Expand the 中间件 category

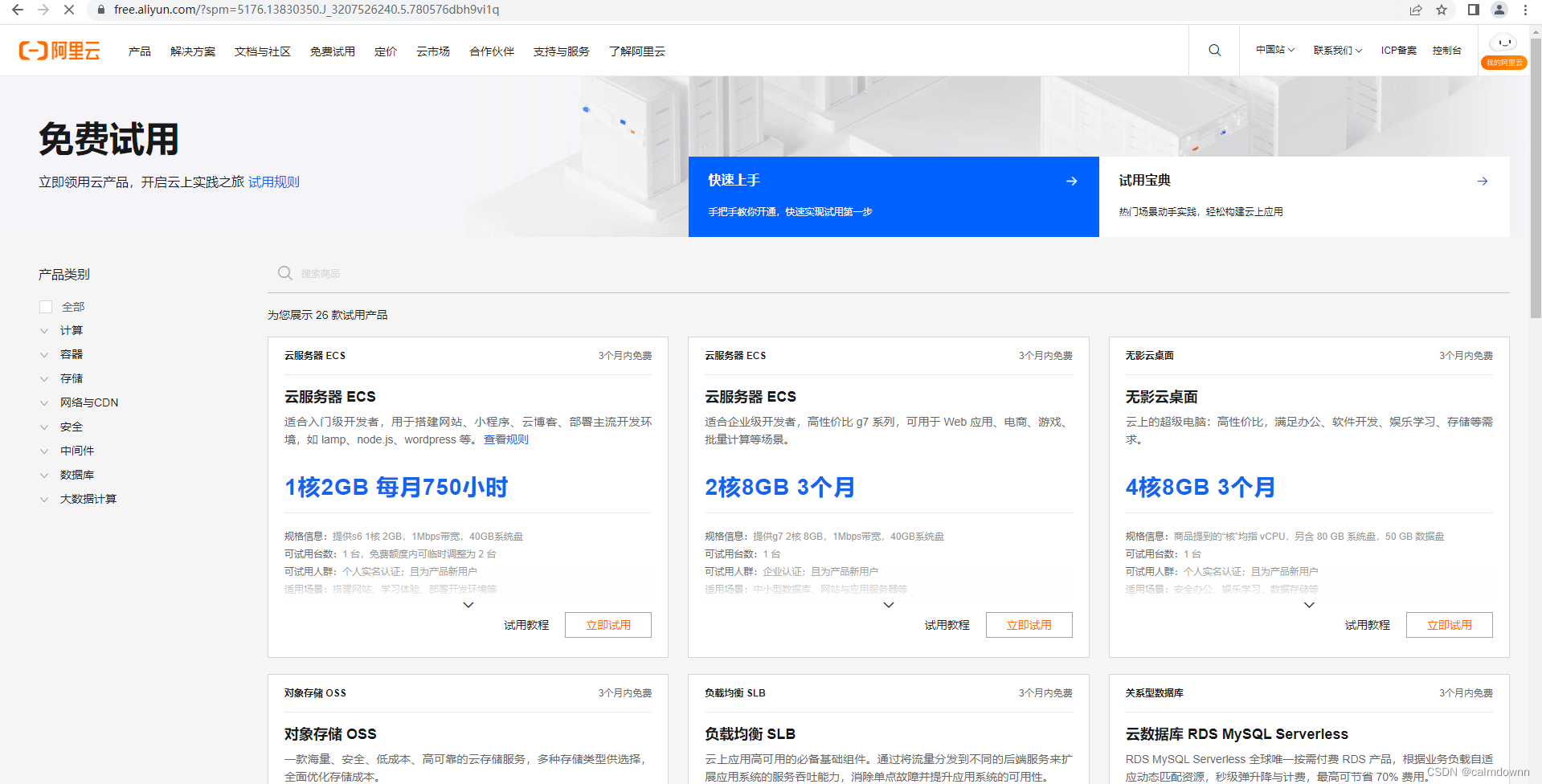(44, 451)
